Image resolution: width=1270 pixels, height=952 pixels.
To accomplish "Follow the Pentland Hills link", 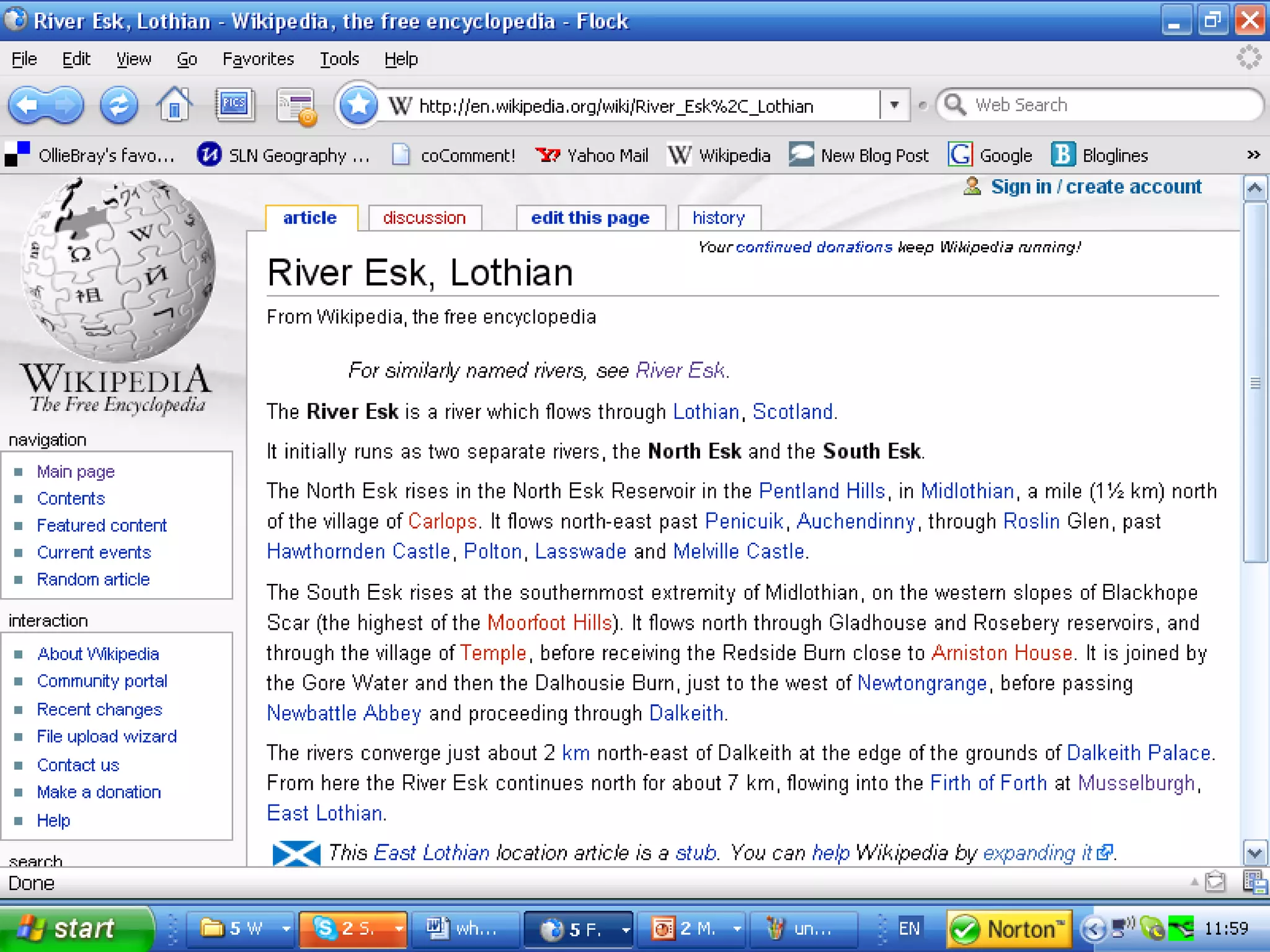I will [822, 491].
